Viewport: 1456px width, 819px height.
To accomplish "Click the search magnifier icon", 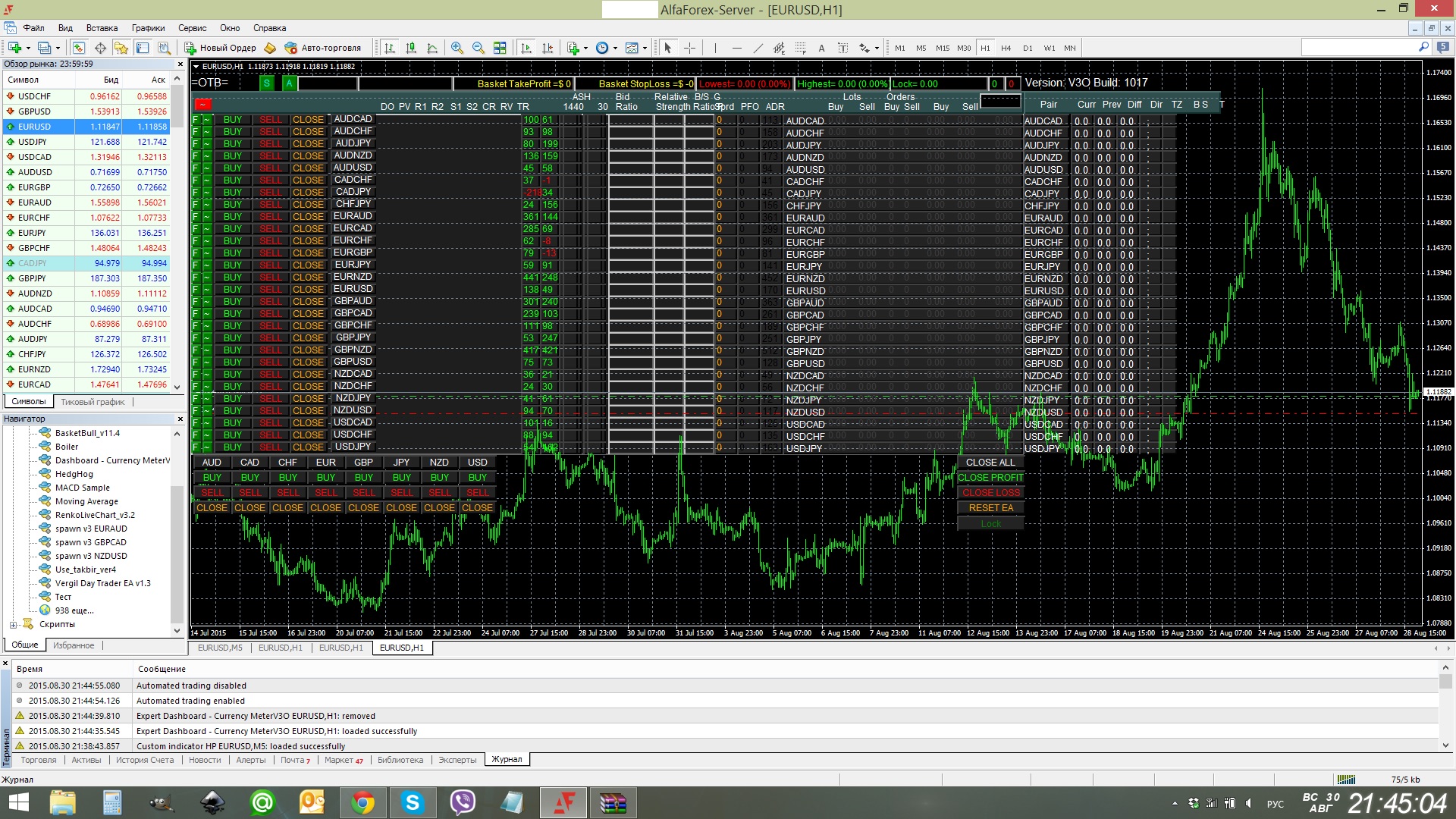I will pos(1423,47).
